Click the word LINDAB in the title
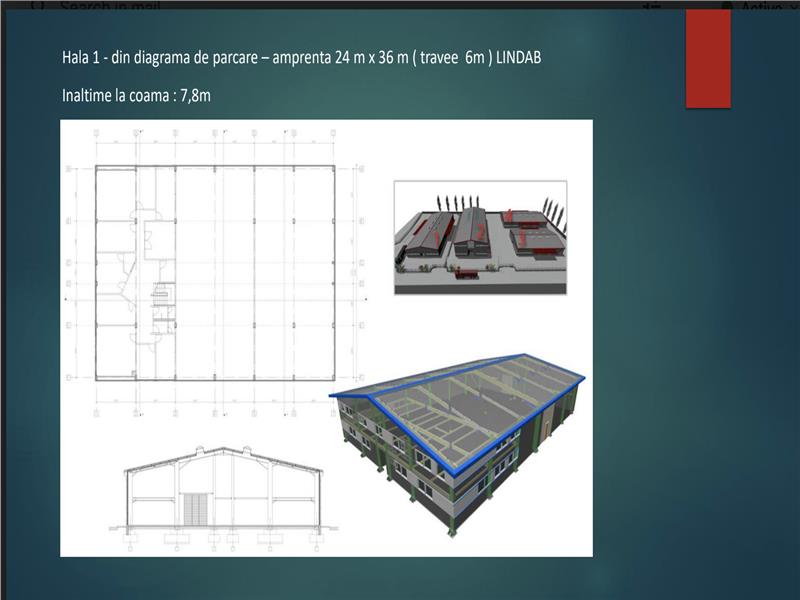 [x=519, y=57]
